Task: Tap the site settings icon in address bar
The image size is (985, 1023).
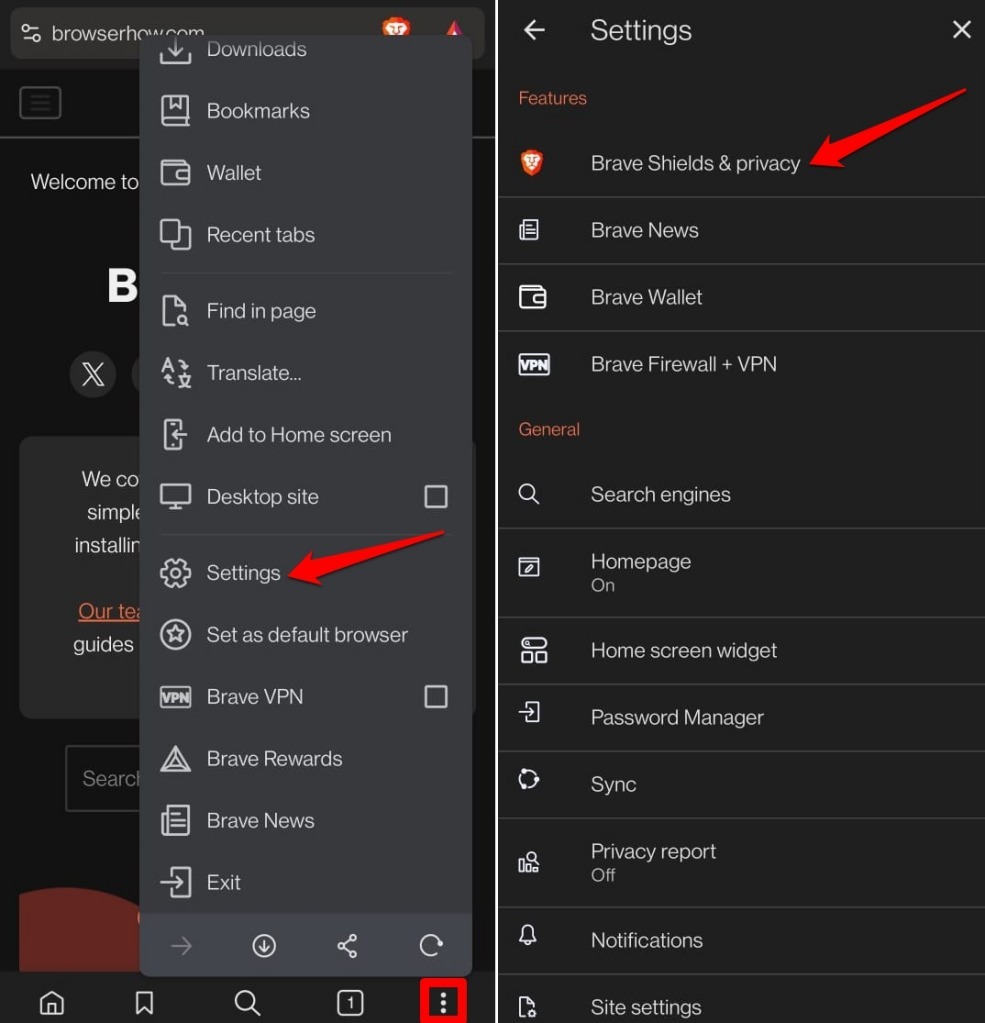Action: 31,33
